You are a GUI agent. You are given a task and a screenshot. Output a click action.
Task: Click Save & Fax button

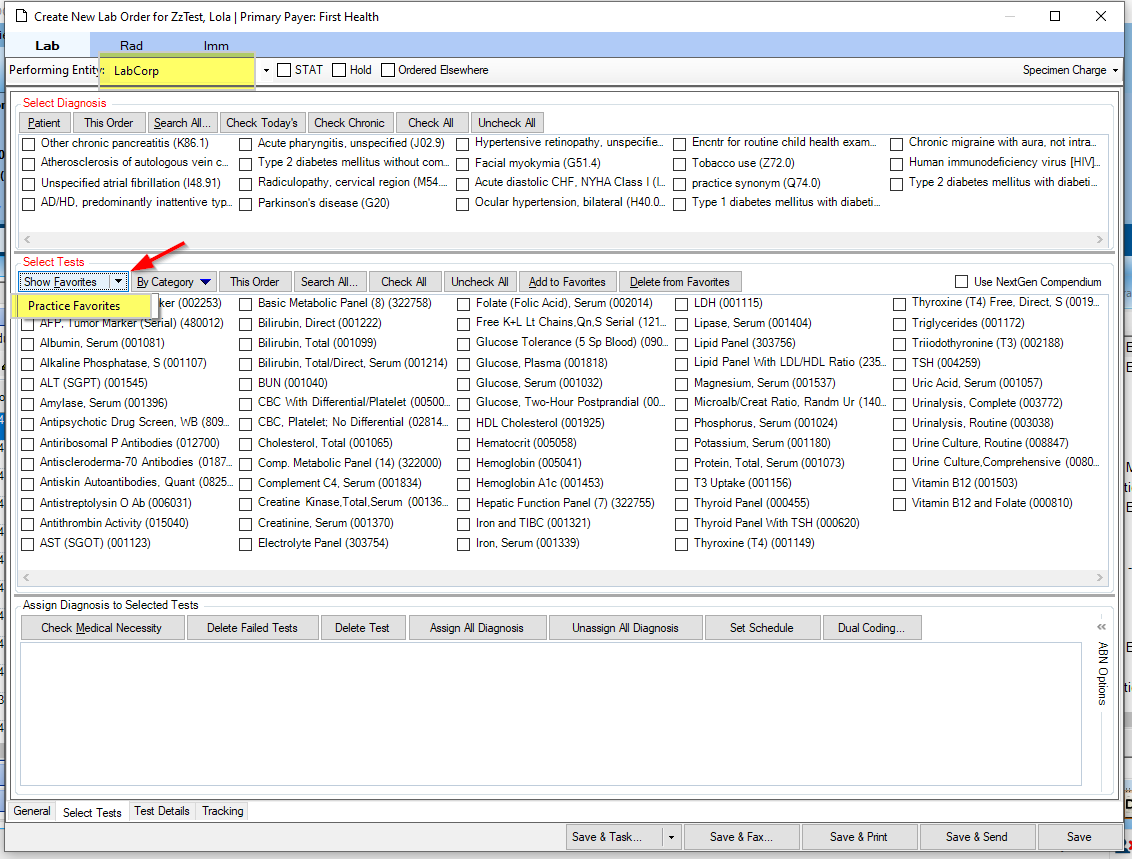pyautogui.click(x=741, y=837)
